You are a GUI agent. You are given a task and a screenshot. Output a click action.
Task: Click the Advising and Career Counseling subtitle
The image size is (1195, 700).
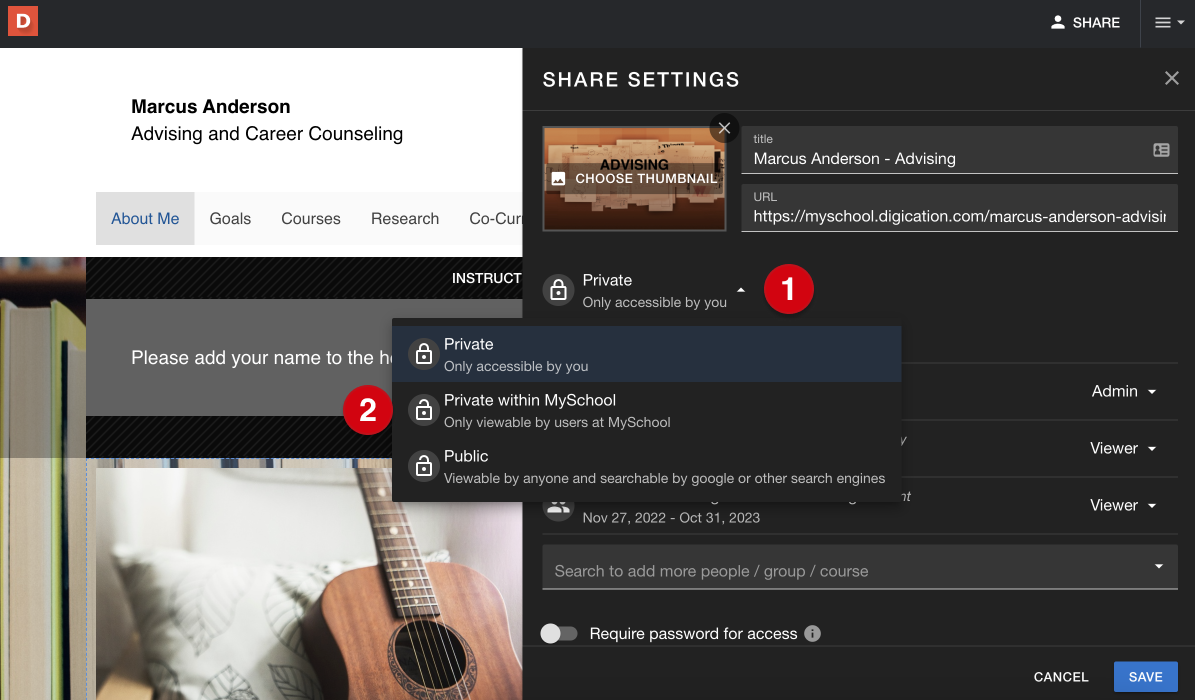[x=267, y=134]
